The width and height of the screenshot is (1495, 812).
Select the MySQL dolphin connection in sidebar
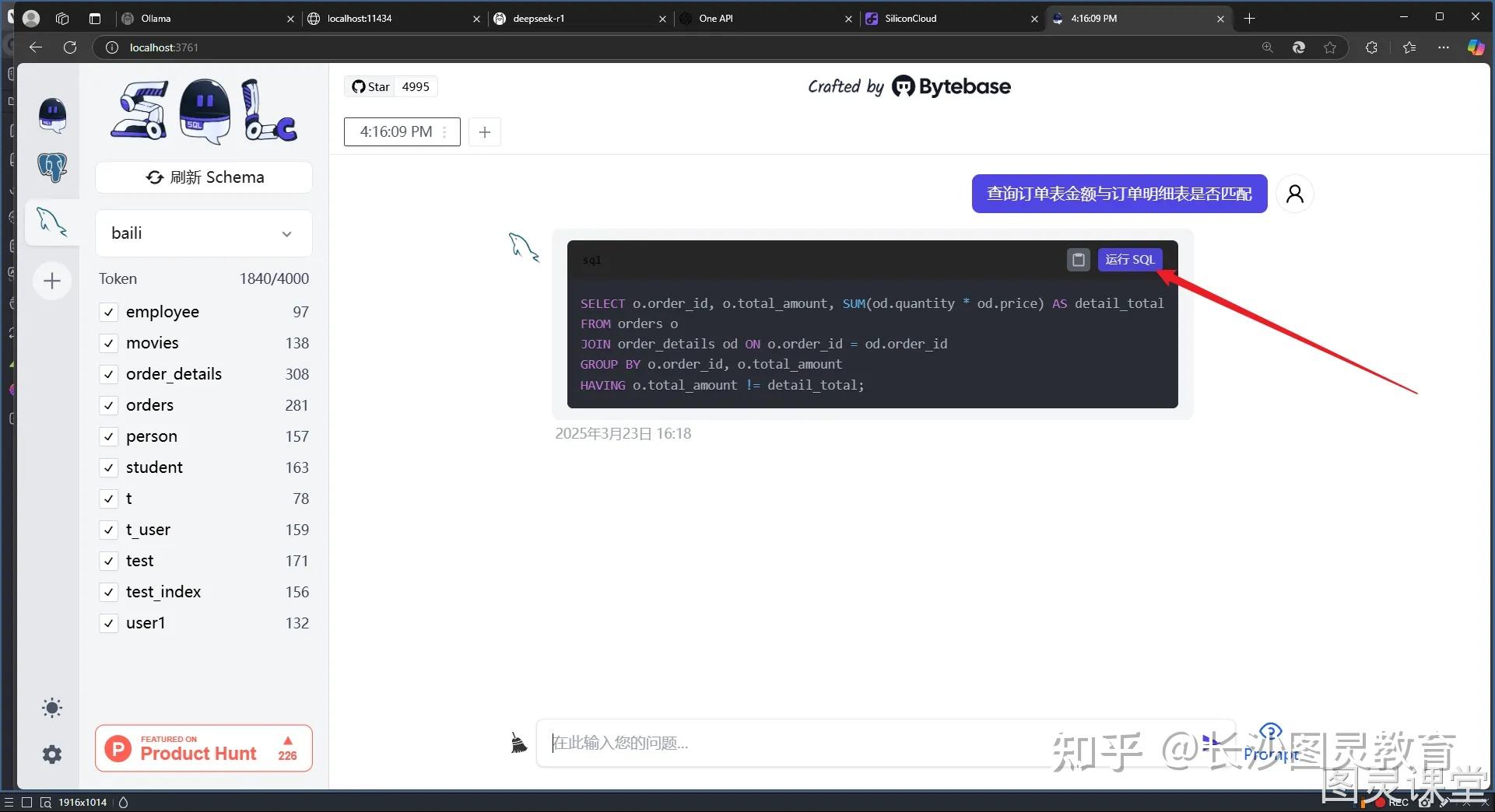point(51,222)
